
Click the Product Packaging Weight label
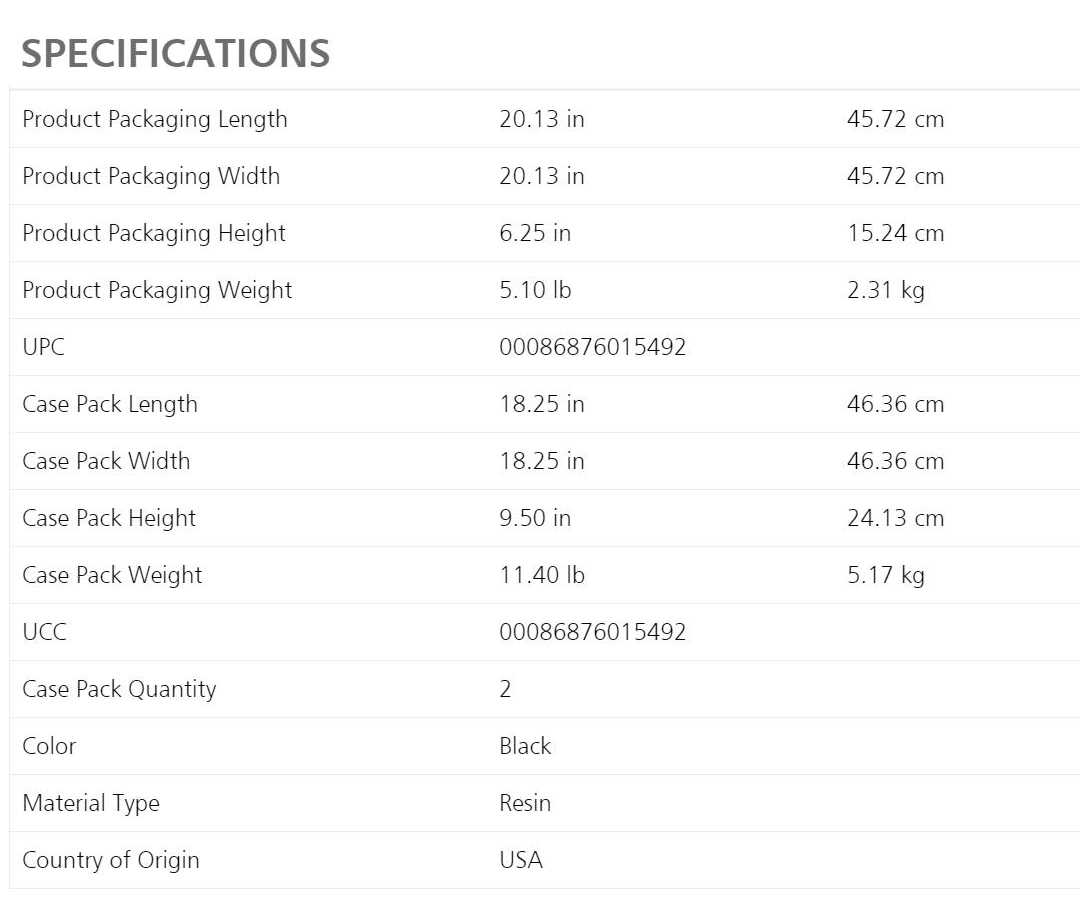click(x=157, y=290)
